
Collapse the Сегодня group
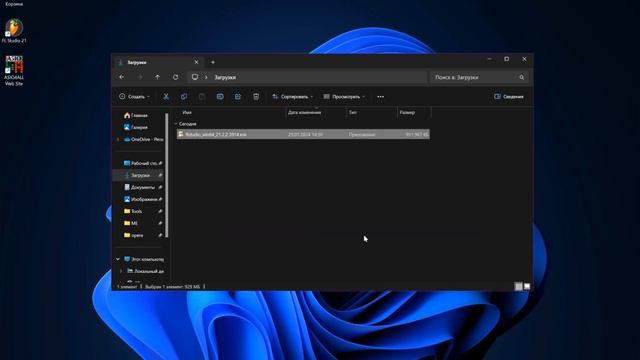coord(176,124)
